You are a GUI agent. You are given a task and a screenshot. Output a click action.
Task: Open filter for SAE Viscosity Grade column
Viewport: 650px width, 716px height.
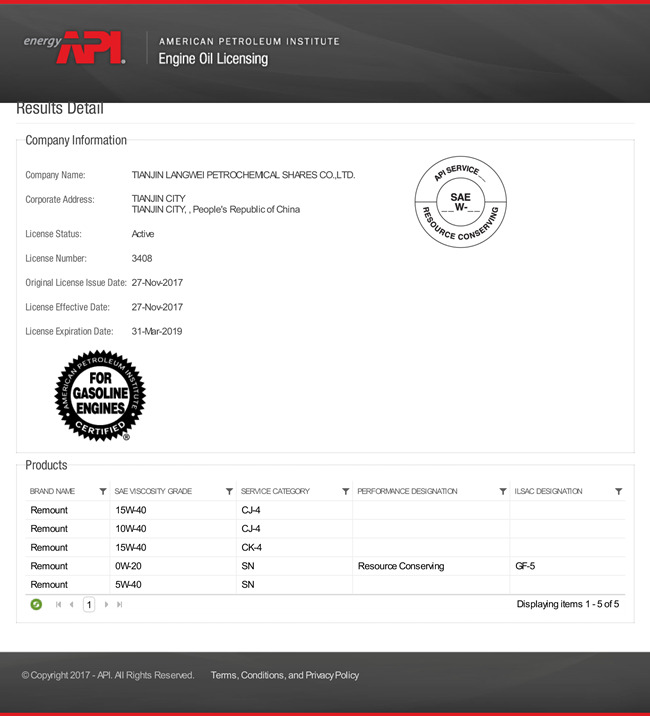click(229, 492)
